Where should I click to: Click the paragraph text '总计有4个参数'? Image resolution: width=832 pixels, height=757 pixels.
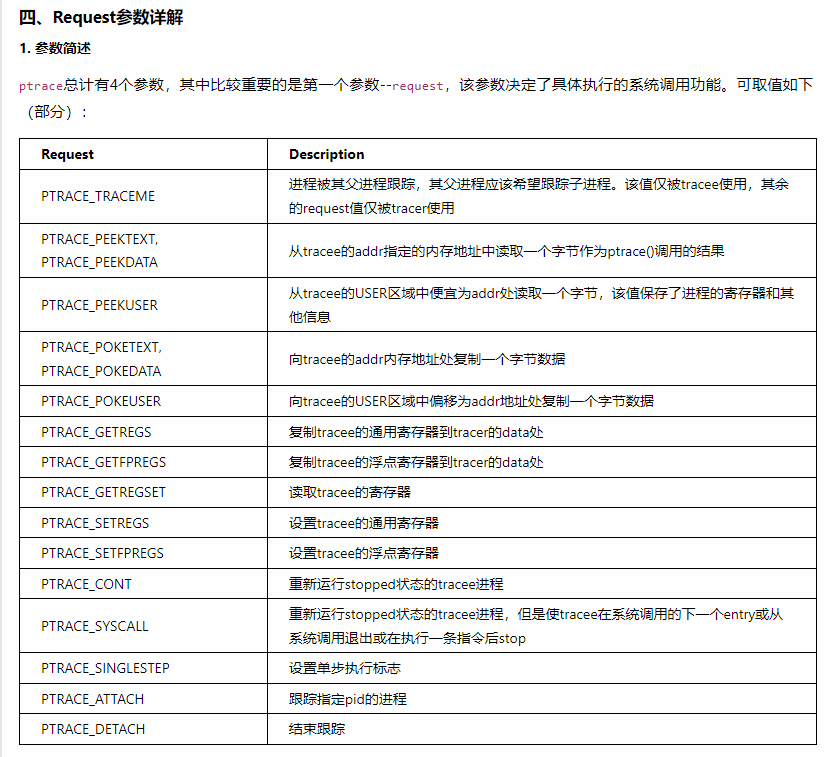tap(114, 85)
